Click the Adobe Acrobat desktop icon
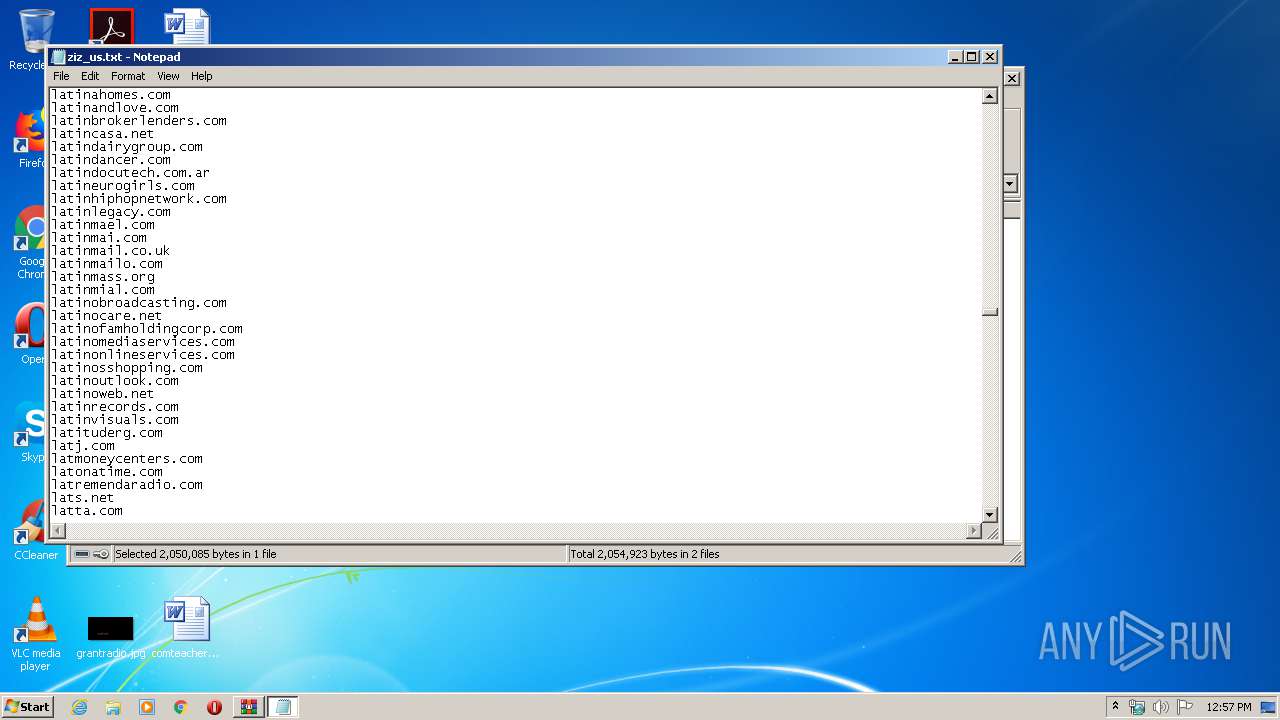Image resolution: width=1280 pixels, height=720 pixels. click(x=111, y=27)
